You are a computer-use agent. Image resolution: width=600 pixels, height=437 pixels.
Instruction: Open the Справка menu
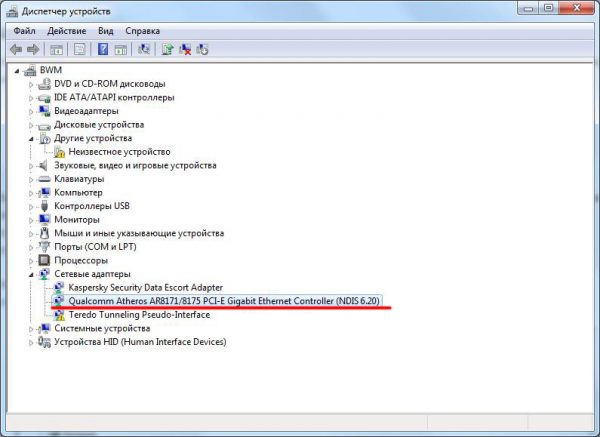point(142,31)
